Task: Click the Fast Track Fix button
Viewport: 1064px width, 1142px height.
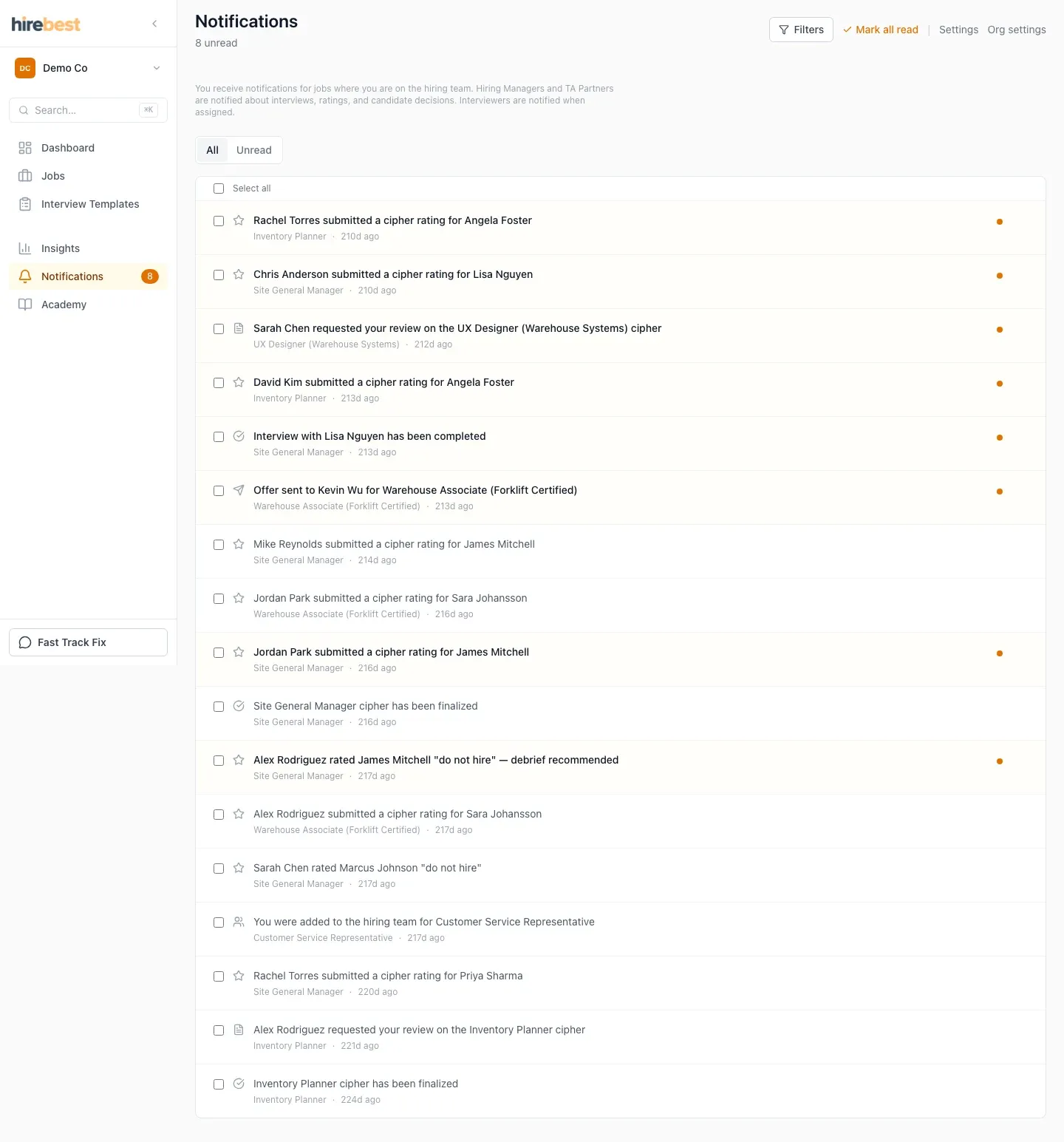Action: tap(88, 642)
